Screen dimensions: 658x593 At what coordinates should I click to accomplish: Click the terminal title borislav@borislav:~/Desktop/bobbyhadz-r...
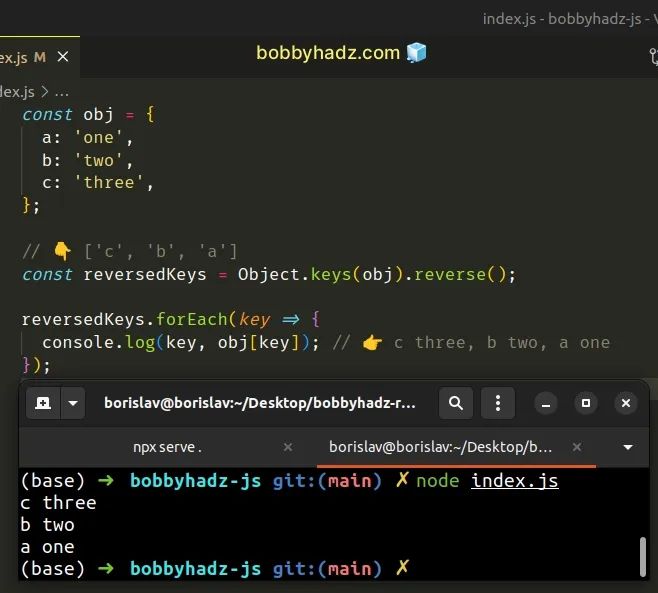(x=260, y=403)
